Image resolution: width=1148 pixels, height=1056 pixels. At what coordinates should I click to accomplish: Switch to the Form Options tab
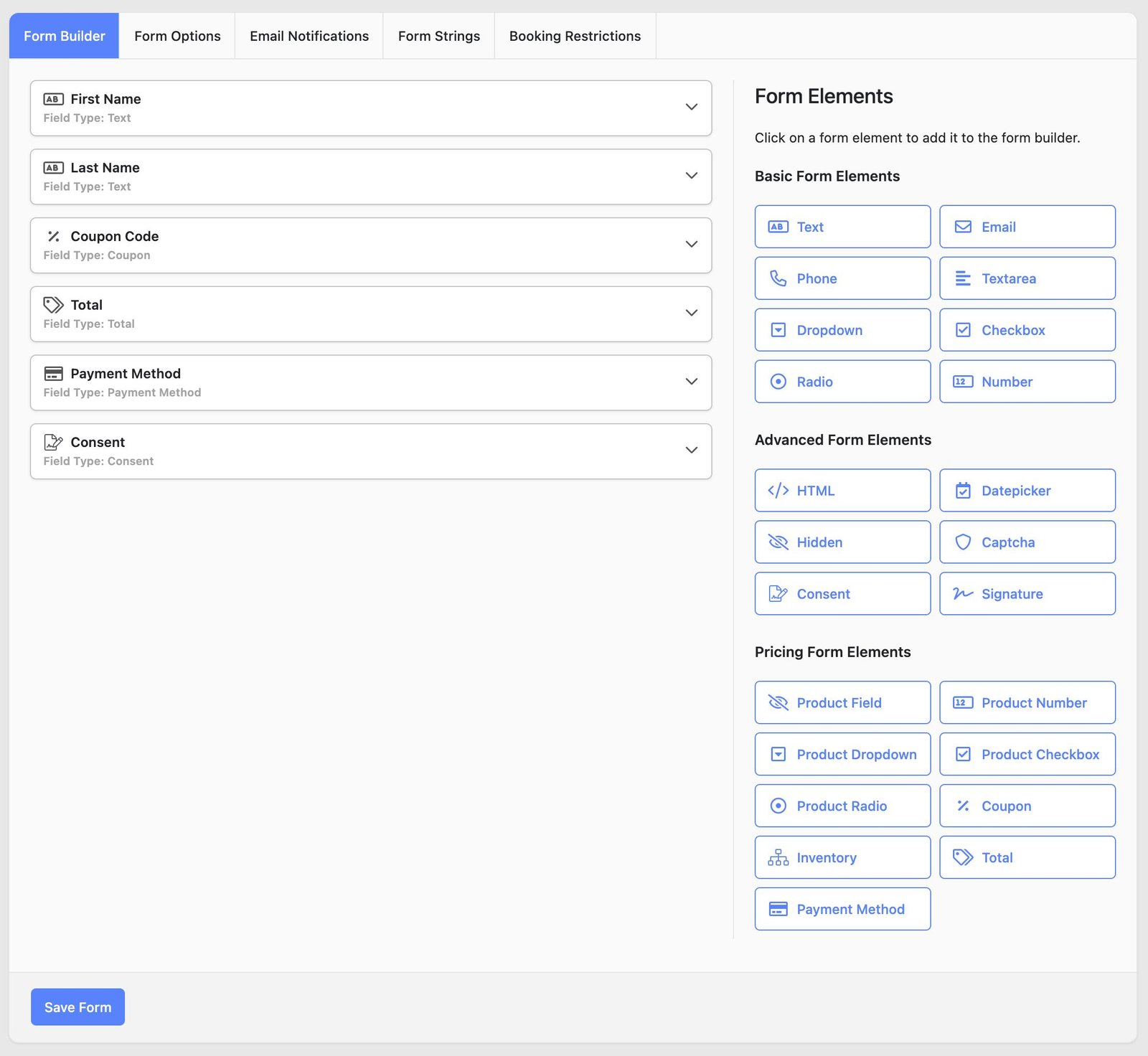click(x=177, y=36)
